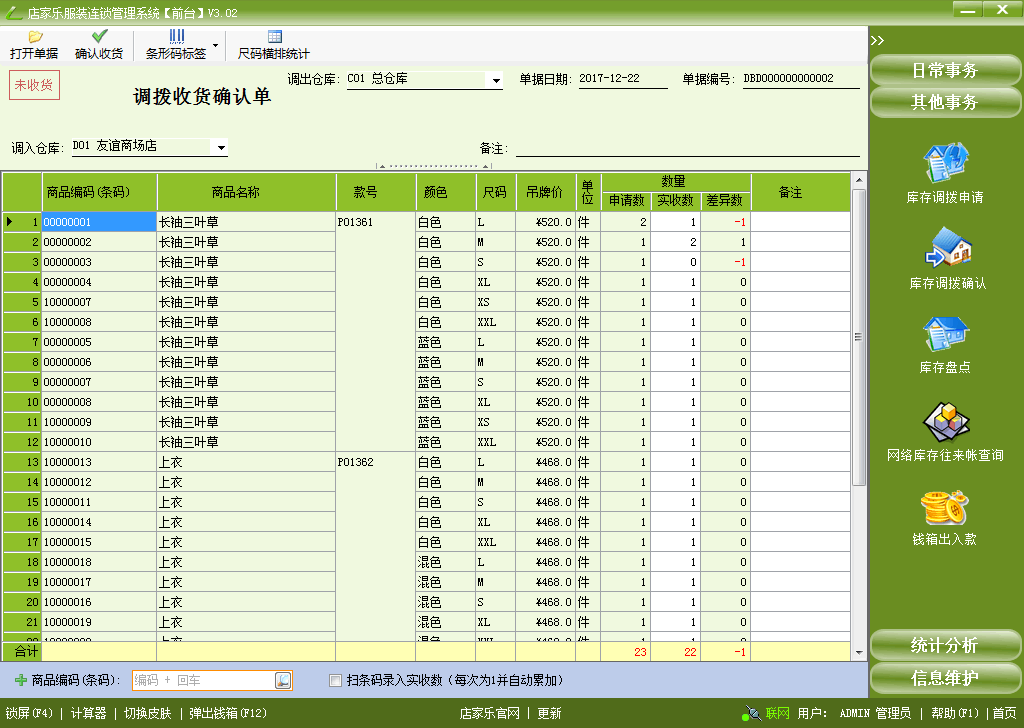The height and width of the screenshot is (728, 1024).
Task: Click the 联网 network status icon
Action: 751,713
